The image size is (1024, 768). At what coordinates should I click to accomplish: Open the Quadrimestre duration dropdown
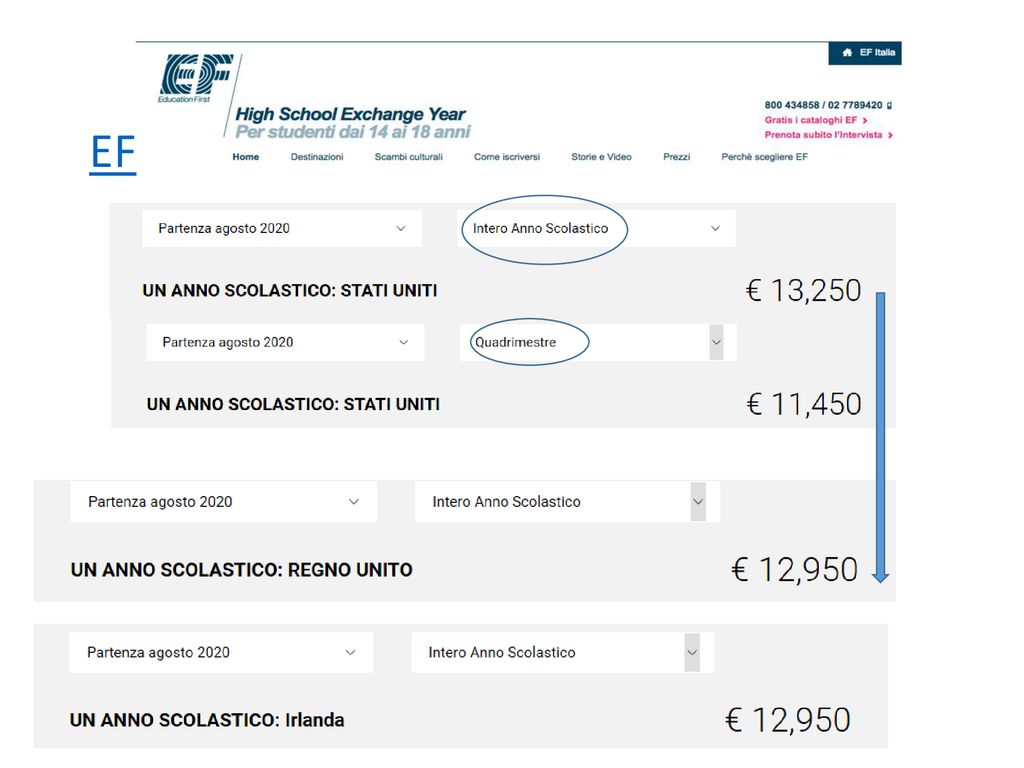coord(598,342)
